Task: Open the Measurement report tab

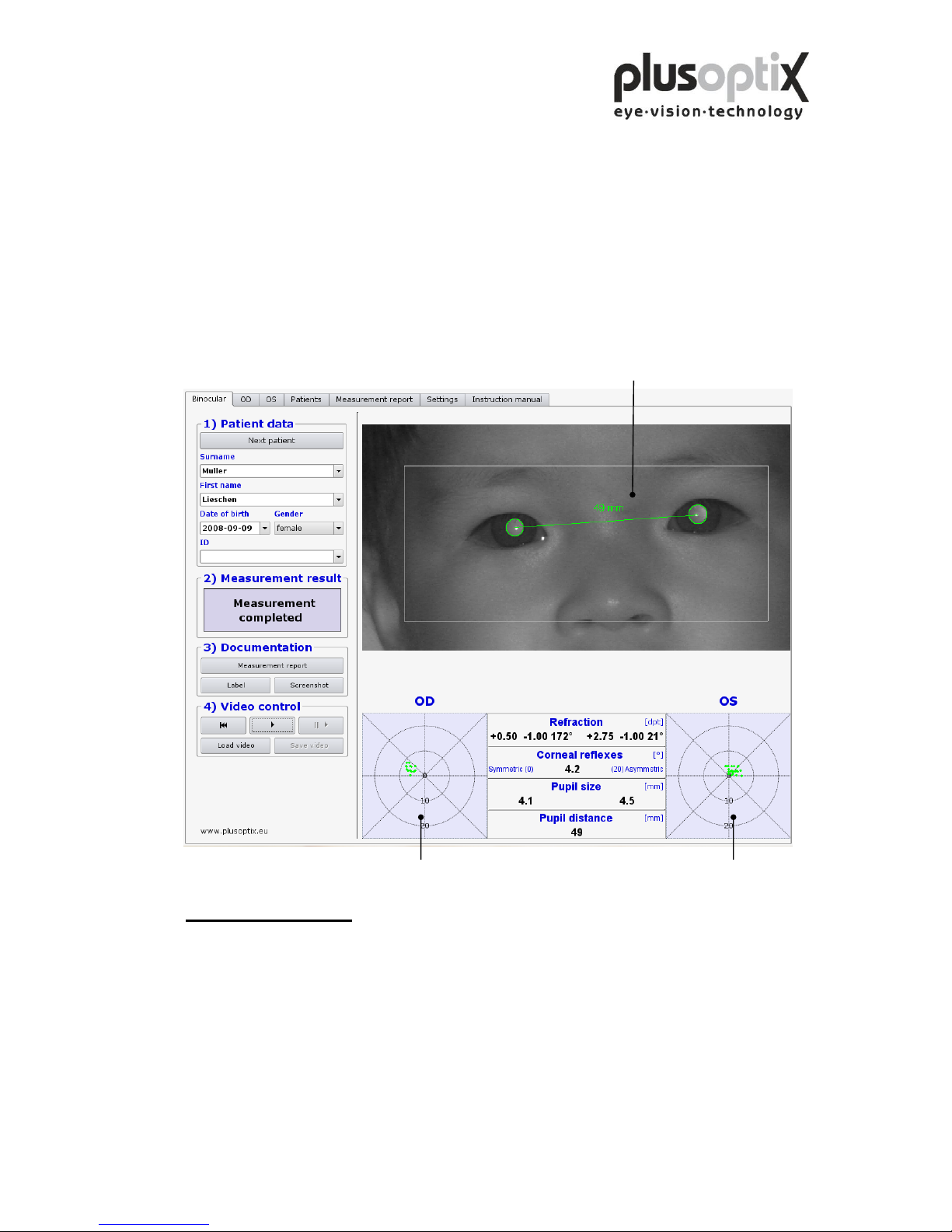Action: (x=374, y=400)
